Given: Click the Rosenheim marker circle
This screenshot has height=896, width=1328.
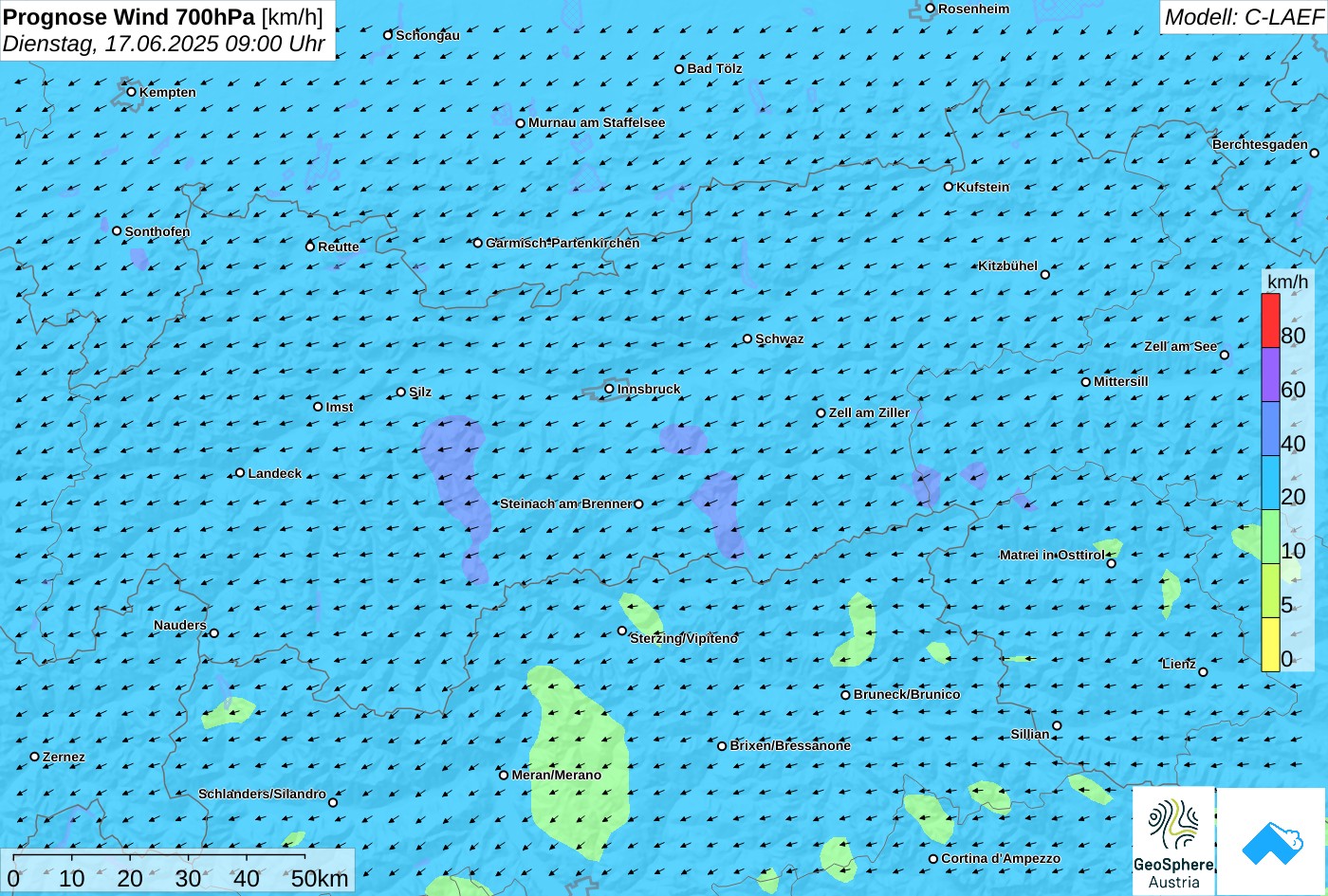Looking at the screenshot, I should pyautogui.click(x=930, y=9).
